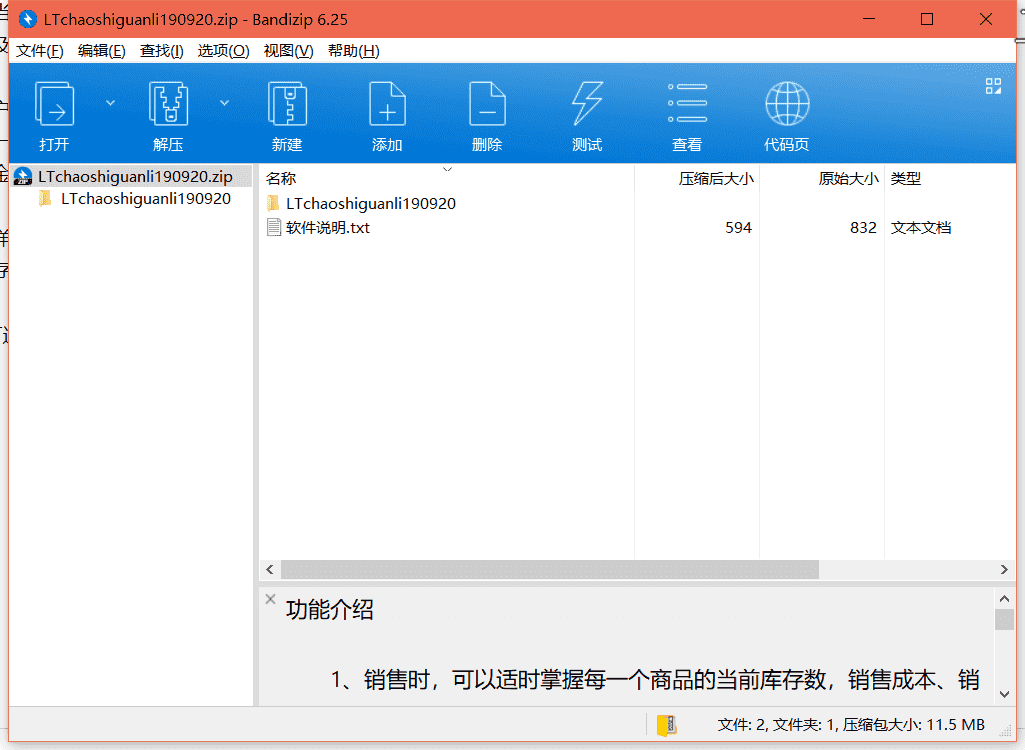The image size is (1025, 750).
Task: Click the horizontal scrollbar thumb in file list
Action: pyautogui.click(x=550, y=570)
